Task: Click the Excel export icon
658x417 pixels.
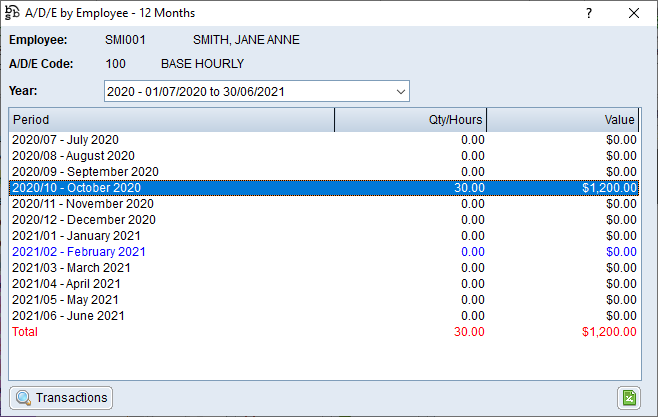Action: click(629, 397)
